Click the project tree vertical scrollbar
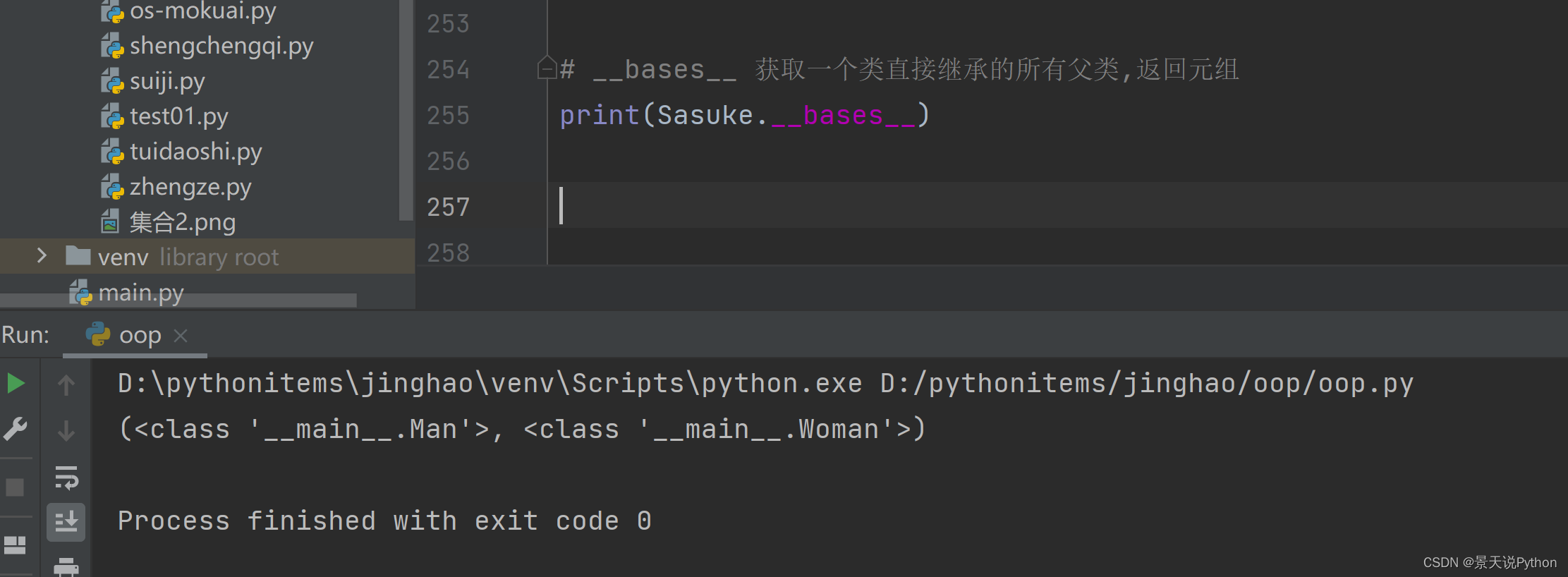Screen dimensions: 1568x577 pyautogui.click(x=406, y=110)
